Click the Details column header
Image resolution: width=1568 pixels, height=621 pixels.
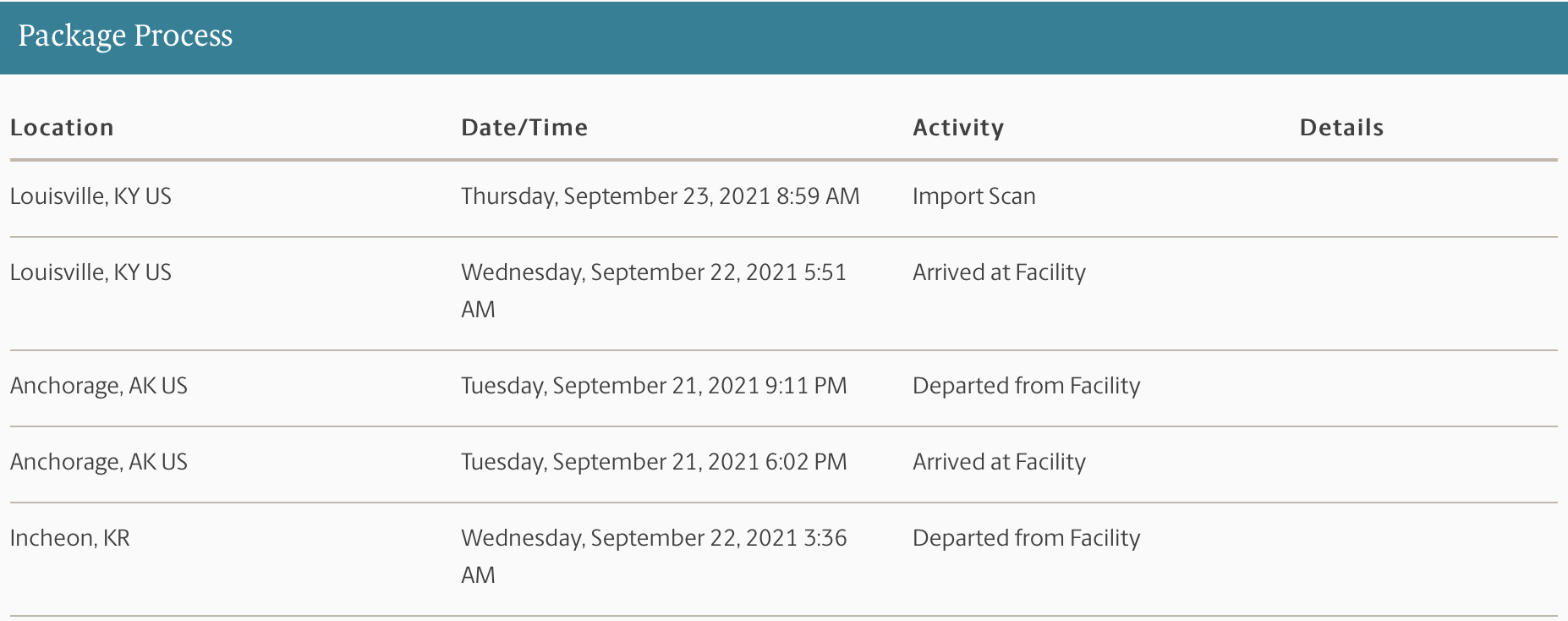[x=1341, y=128]
